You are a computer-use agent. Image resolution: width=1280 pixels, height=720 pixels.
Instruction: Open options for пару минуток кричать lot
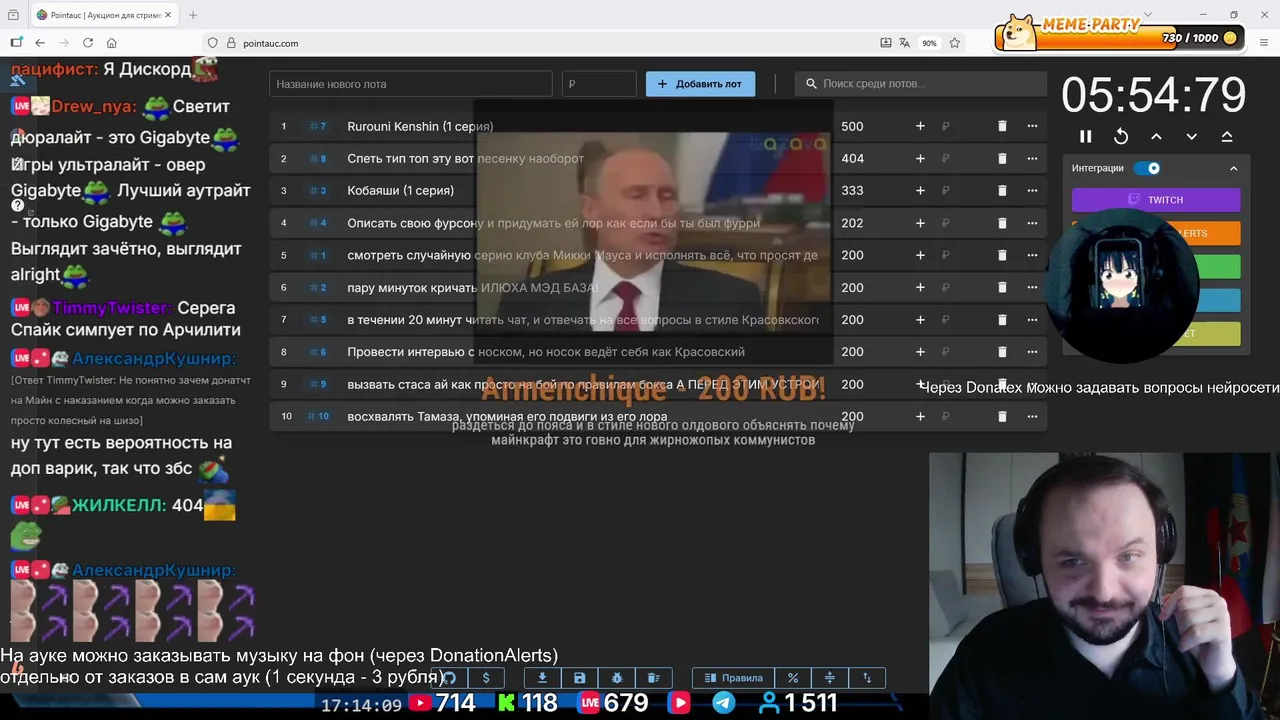1032,287
